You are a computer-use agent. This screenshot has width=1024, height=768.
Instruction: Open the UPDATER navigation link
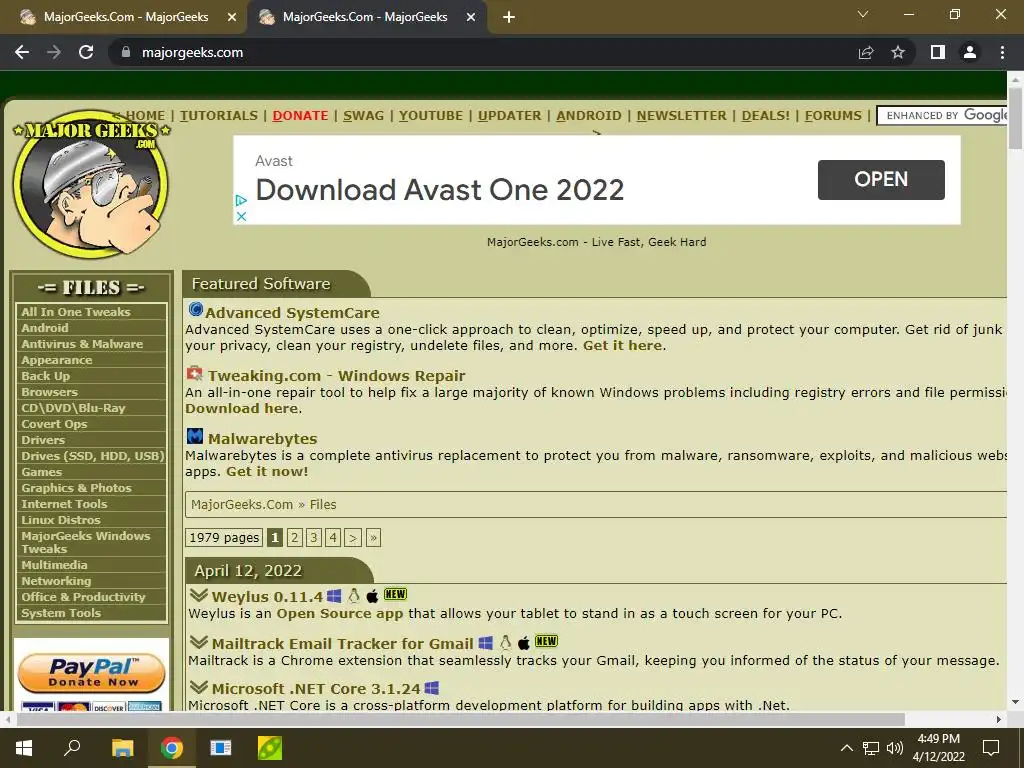[x=509, y=116]
